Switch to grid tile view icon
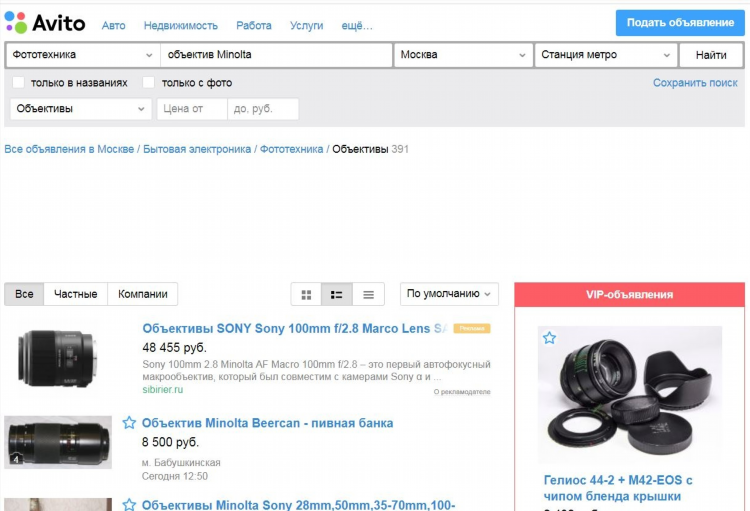 (x=306, y=294)
